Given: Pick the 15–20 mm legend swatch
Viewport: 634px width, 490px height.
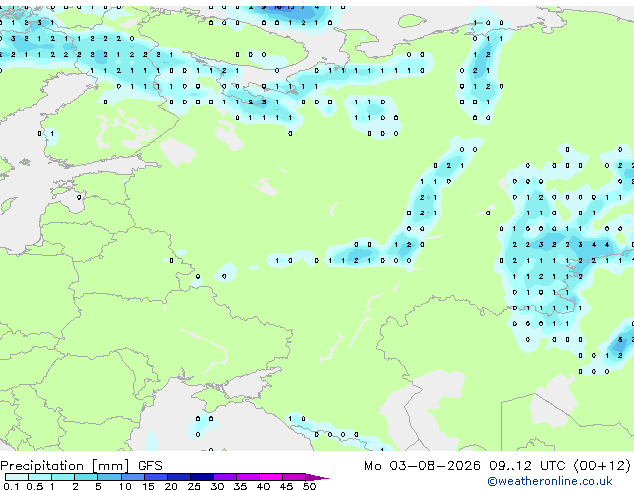Looking at the screenshot, I should tap(156, 477).
